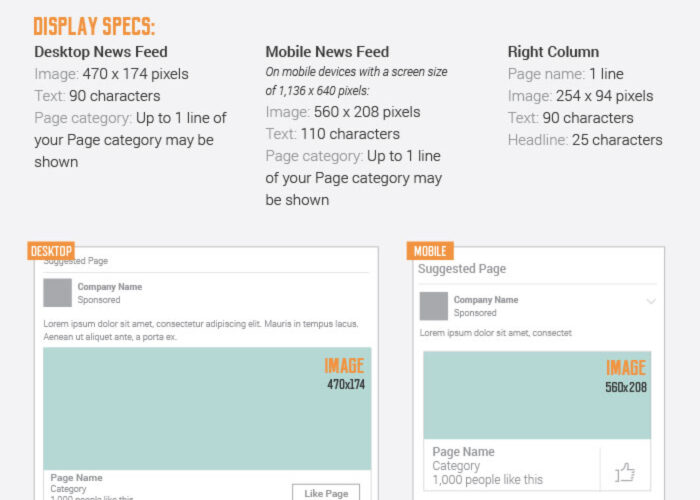Click the 470x174 teal image placeholder
Viewport: 700px width, 500px height.
pos(207,408)
